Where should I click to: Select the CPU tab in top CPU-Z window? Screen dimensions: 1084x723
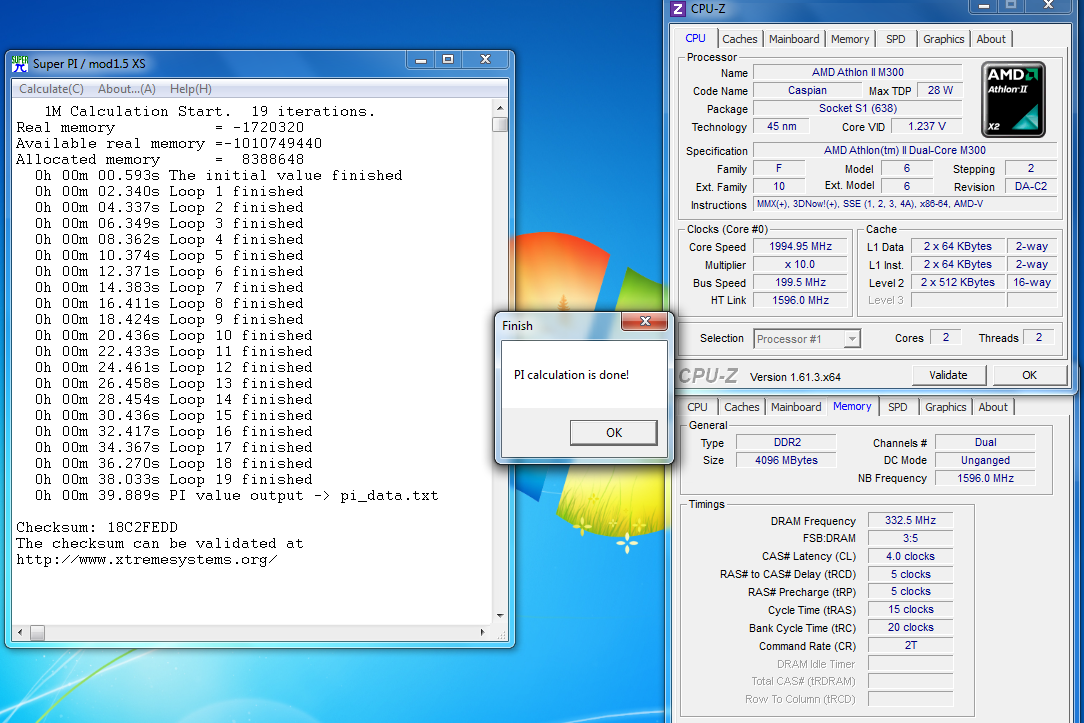pos(695,39)
